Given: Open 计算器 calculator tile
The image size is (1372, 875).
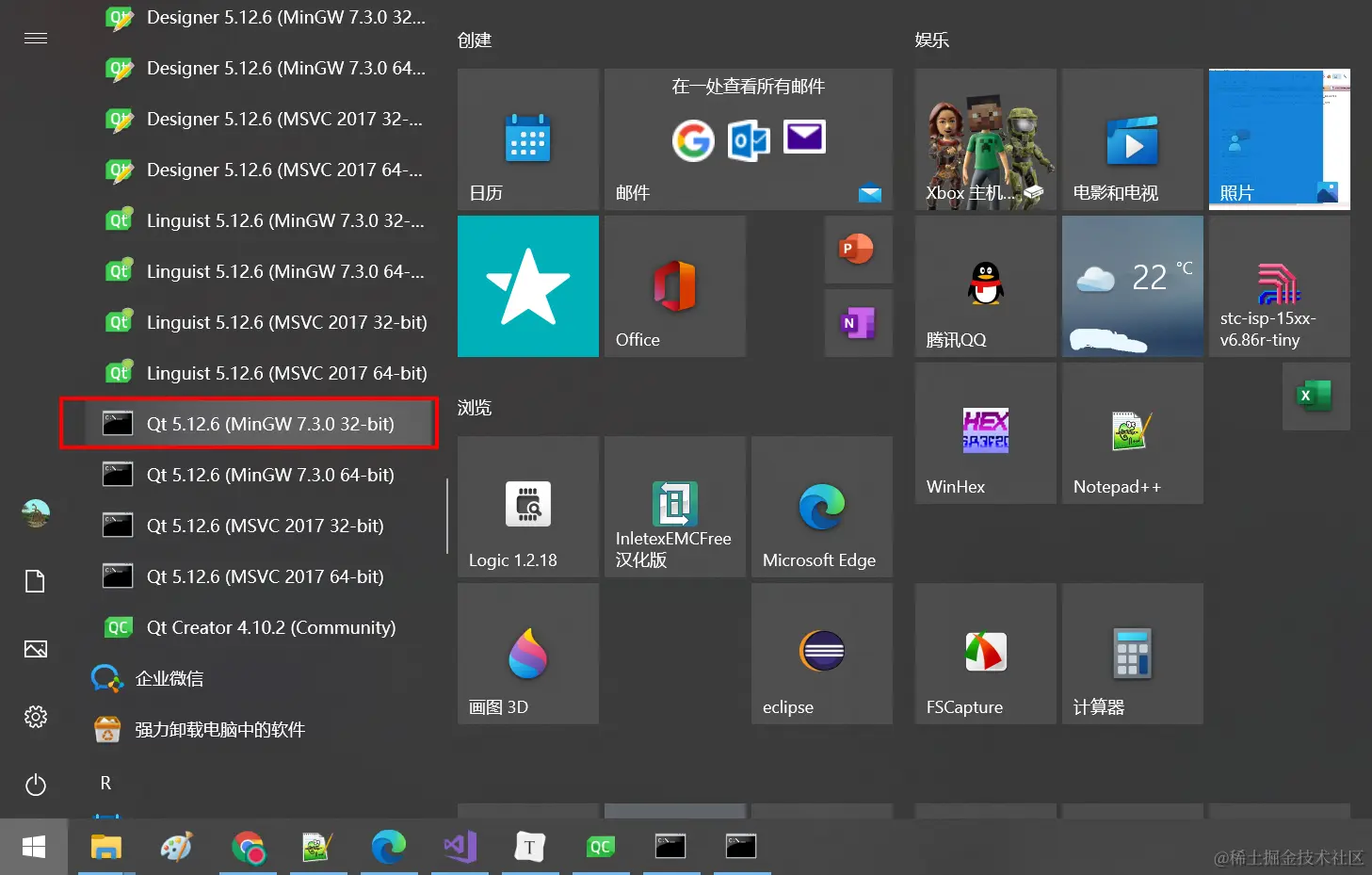Looking at the screenshot, I should tap(1133, 654).
